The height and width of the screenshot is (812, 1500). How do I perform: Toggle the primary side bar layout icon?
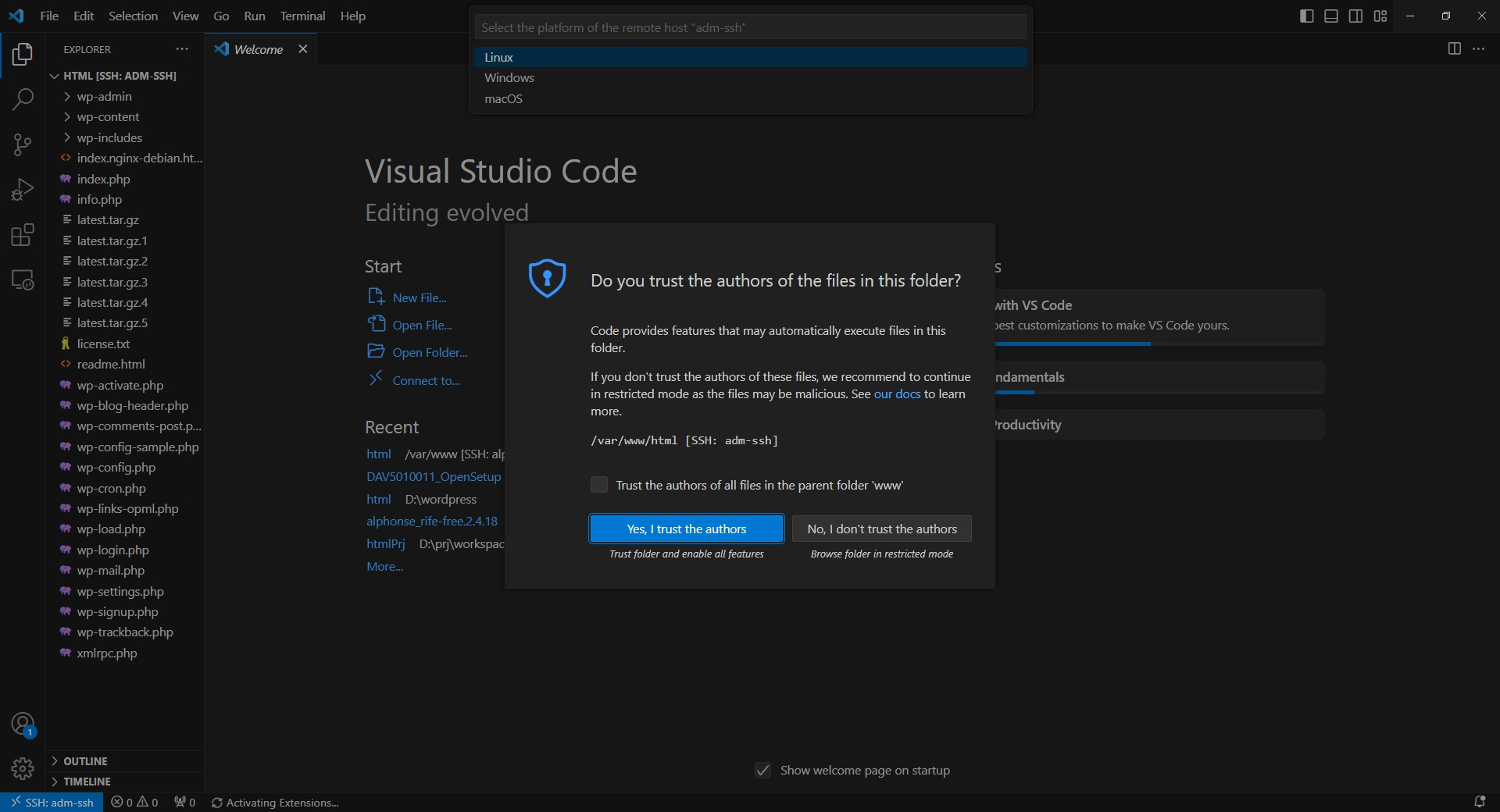pyautogui.click(x=1306, y=16)
